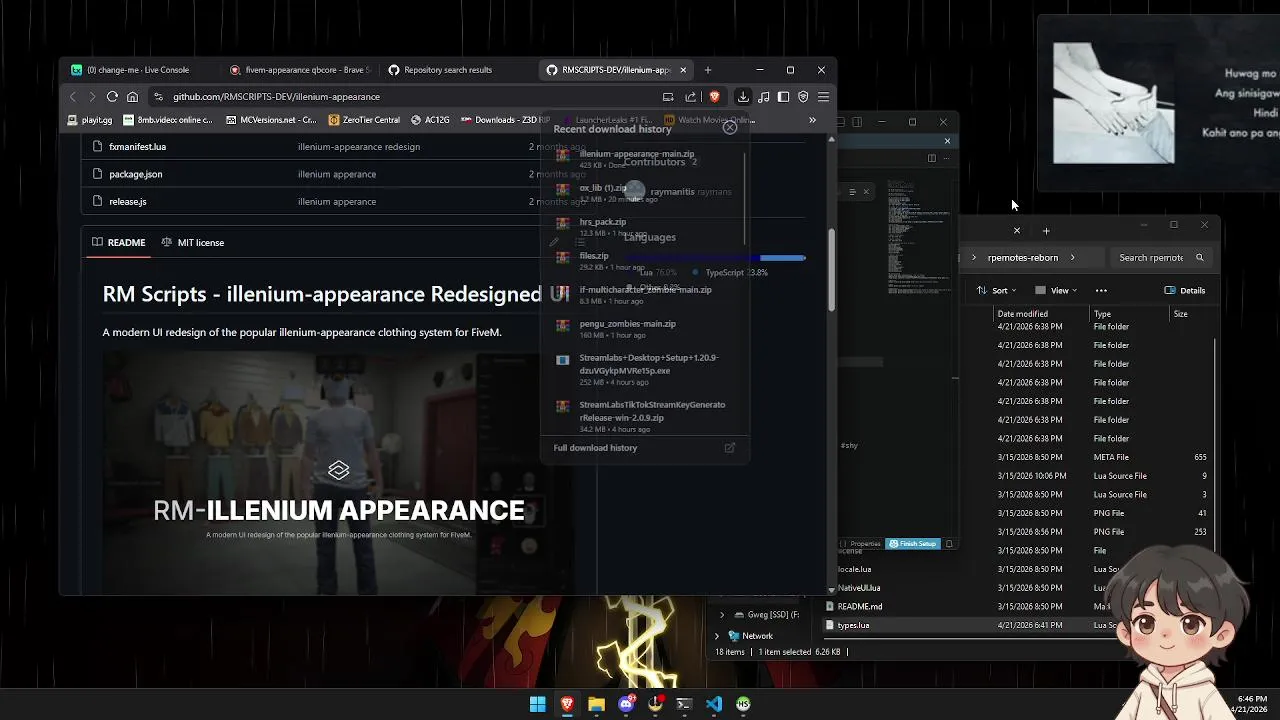This screenshot has height=720, width=1280.
Task: Select the NativeUI.lua file in Explorer
Action: click(858, 588)
